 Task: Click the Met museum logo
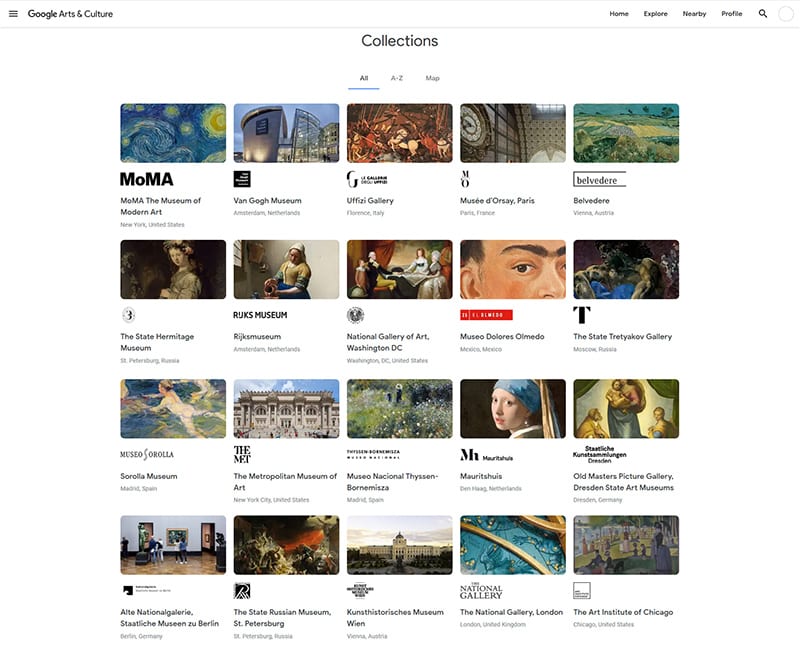pos(242,454)
